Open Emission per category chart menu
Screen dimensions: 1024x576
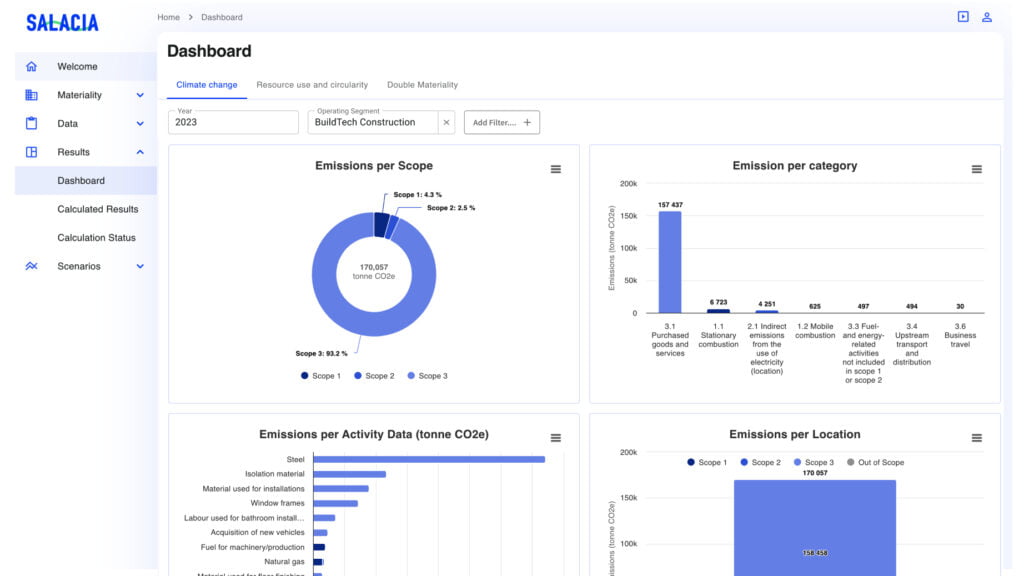coord(977,169)
